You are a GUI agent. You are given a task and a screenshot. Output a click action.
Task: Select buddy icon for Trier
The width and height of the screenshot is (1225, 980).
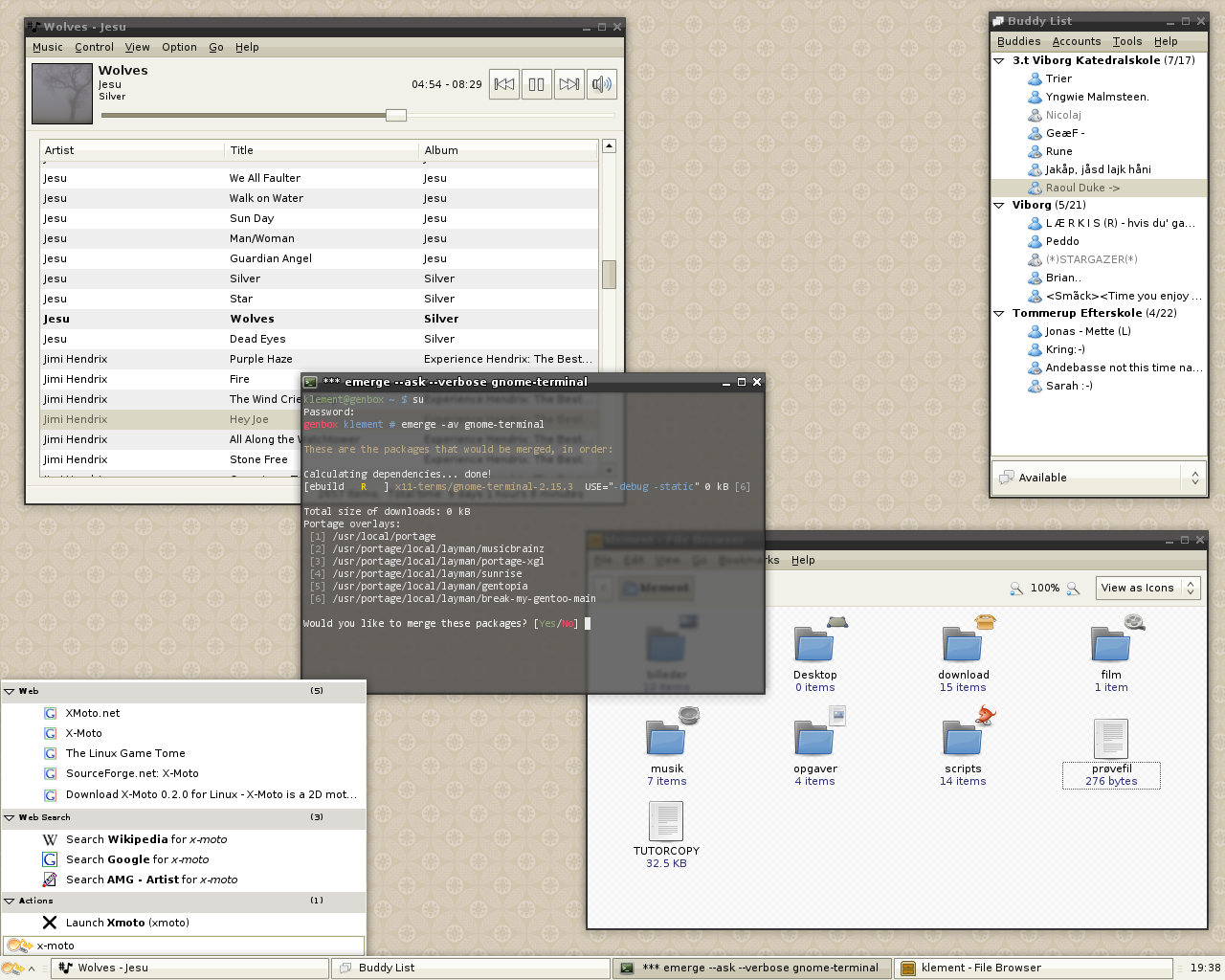click(1035, 78)
